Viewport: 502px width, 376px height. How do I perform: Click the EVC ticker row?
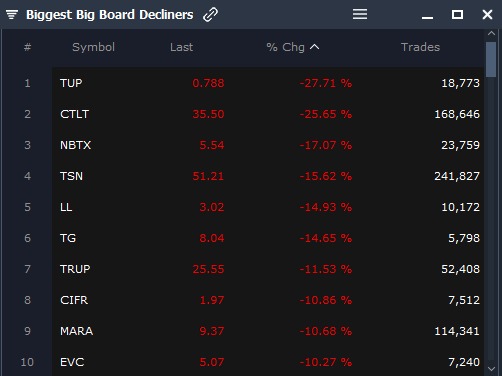coord(268,362)
